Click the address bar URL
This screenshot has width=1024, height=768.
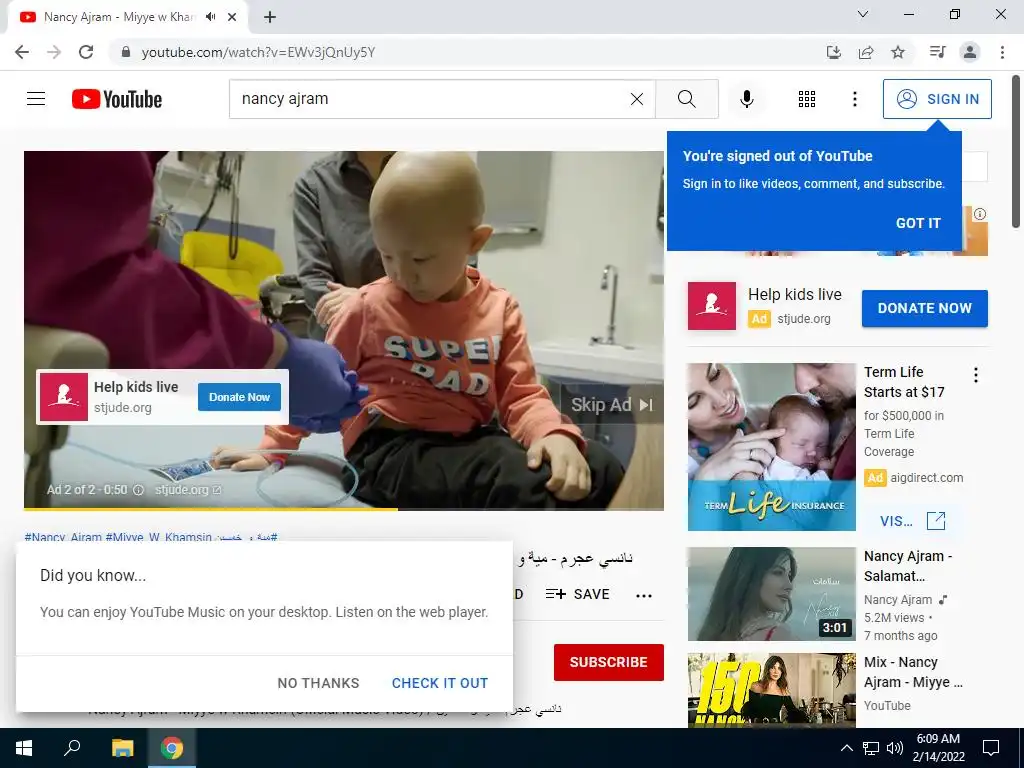259,52
